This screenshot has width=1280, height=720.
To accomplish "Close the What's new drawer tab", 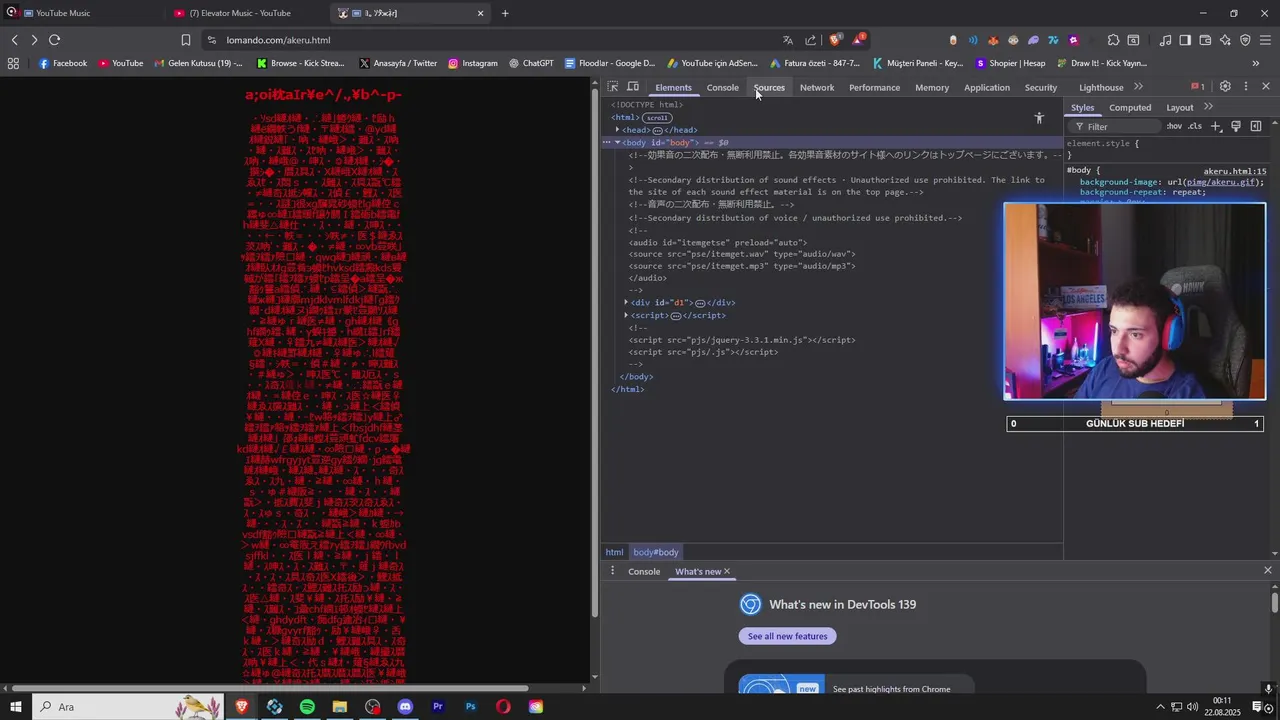I will point(727,571).
